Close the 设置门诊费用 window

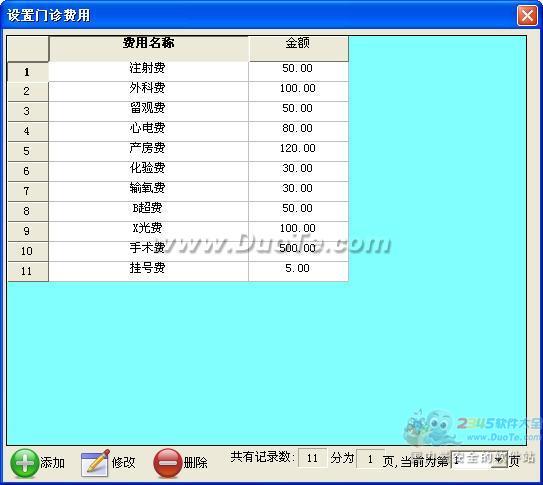(527, 16)
